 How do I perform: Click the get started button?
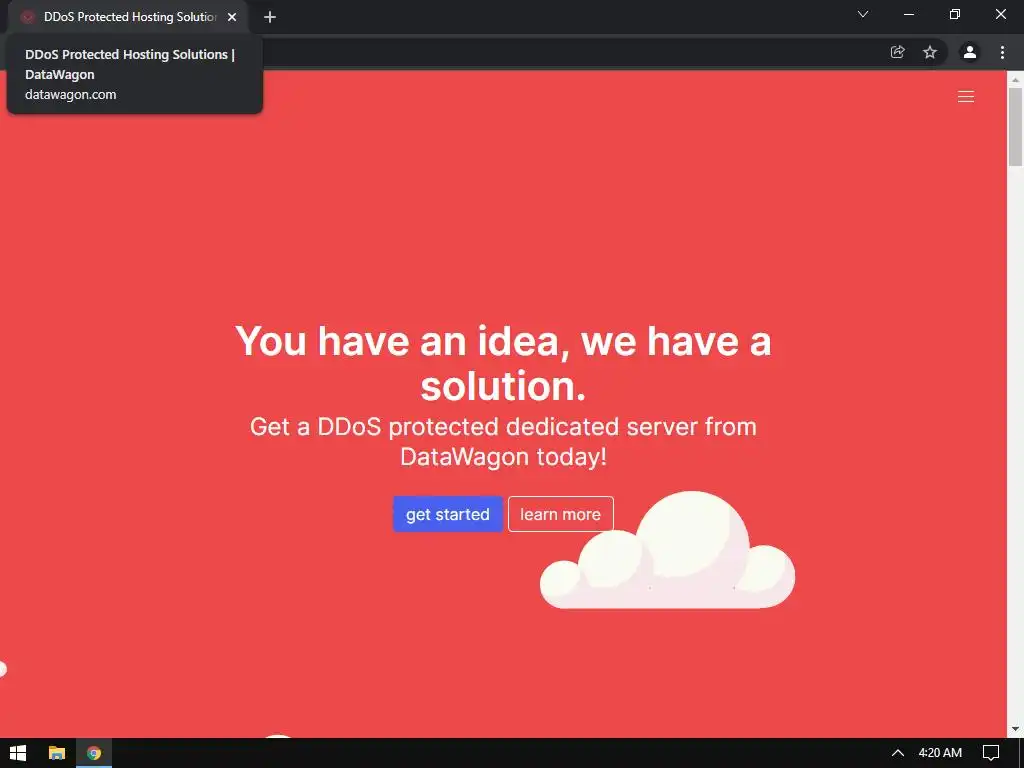(x=447, y=514)
